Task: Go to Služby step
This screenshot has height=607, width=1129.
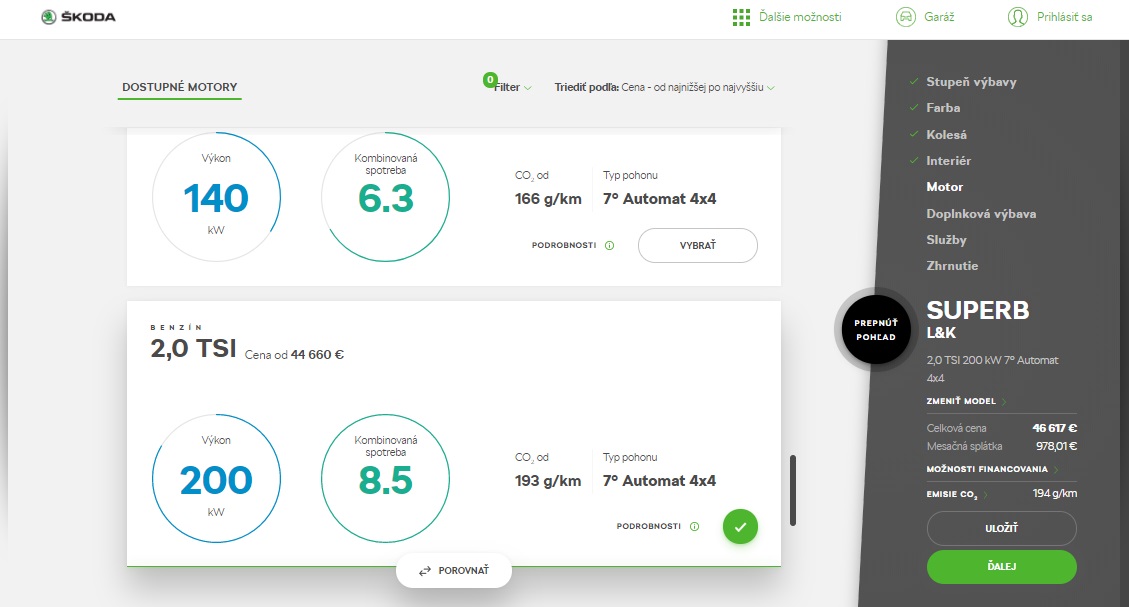Action: [946, 240]
